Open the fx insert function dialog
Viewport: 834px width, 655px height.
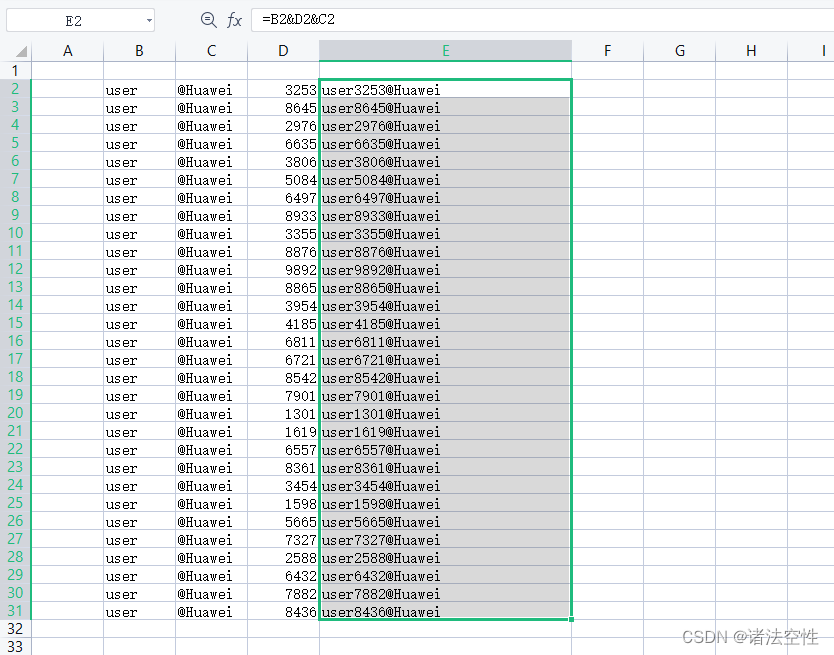[234, 20]
